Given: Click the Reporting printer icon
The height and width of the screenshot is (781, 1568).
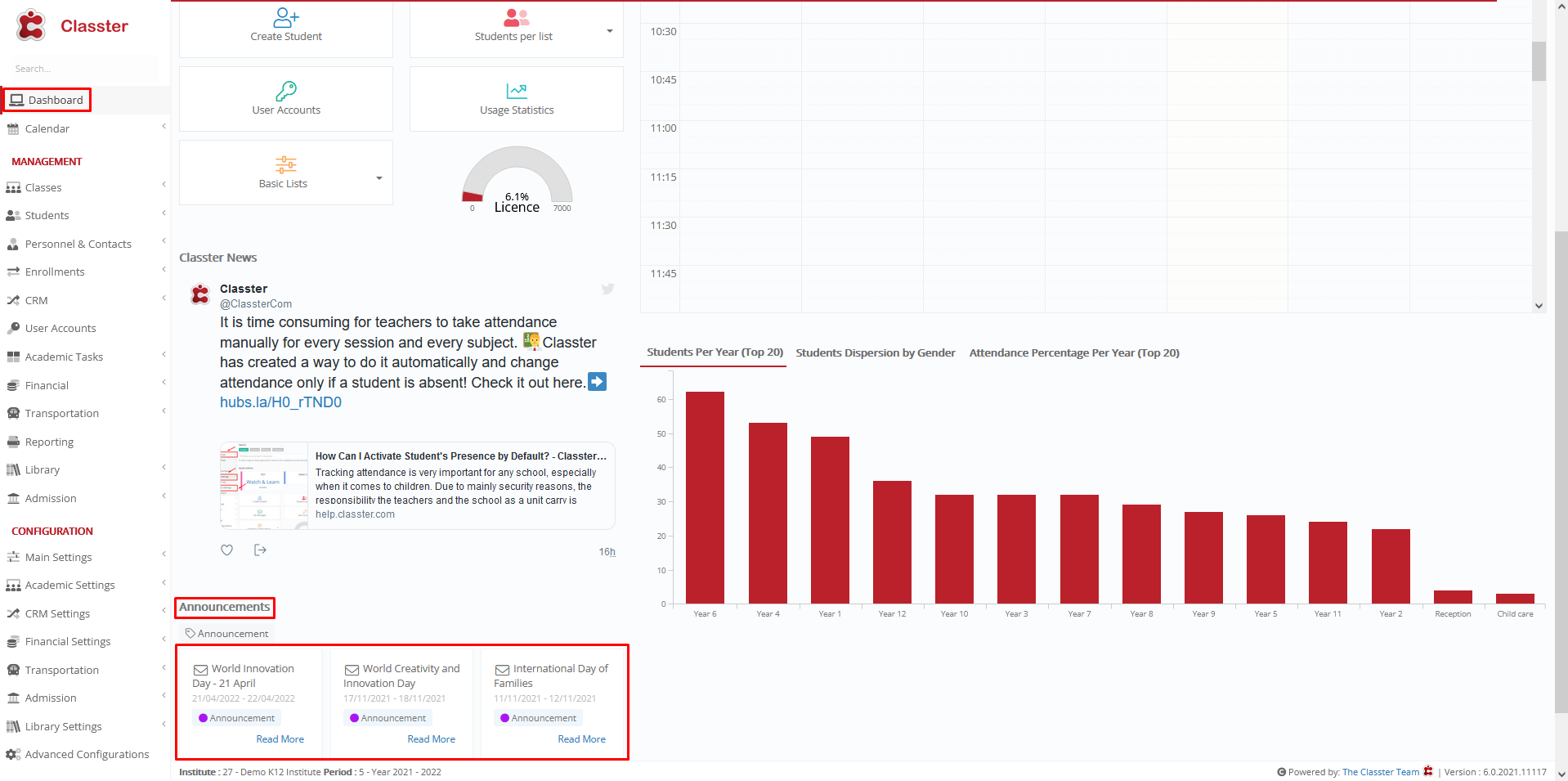Looking at the screenshot, I should [13, 442].
